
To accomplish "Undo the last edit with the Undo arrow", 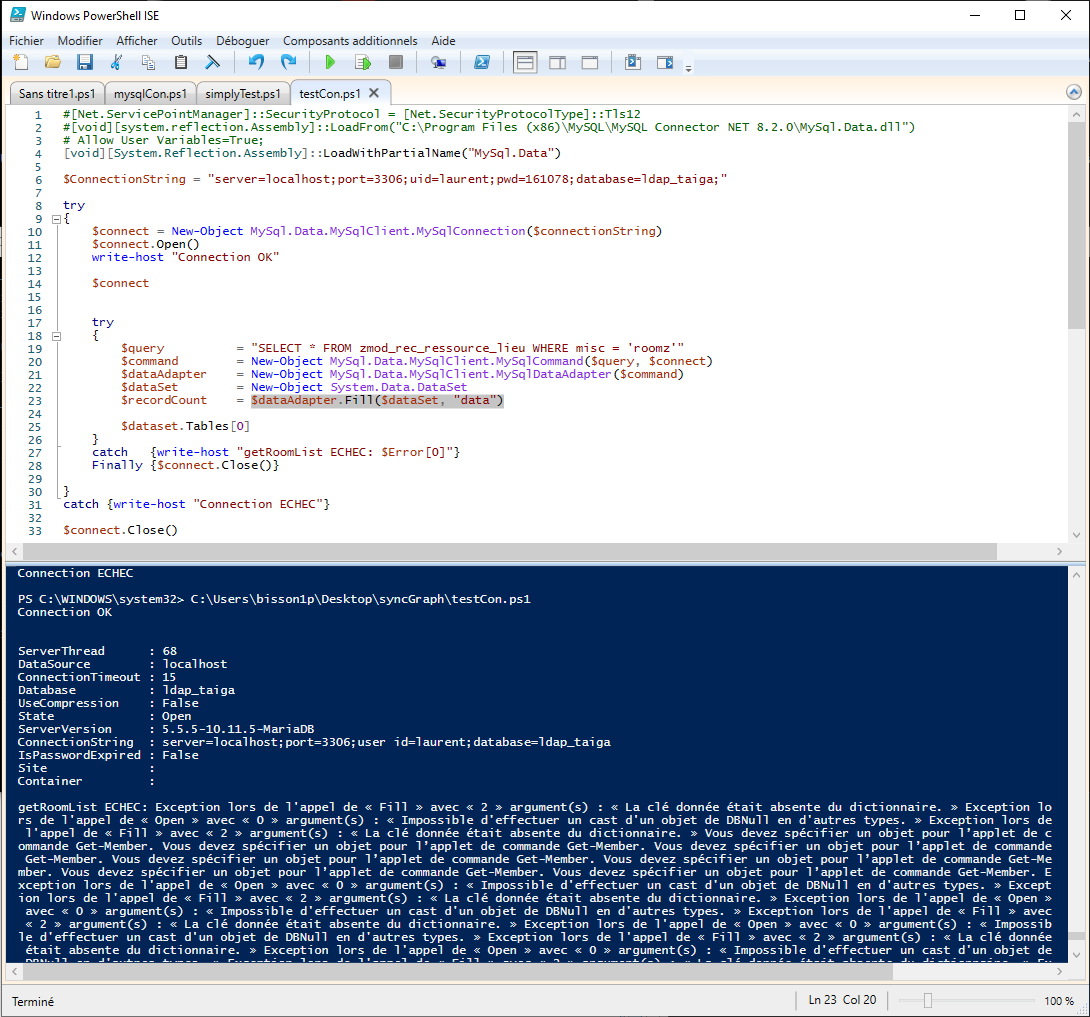I will [x=256, y=63].
